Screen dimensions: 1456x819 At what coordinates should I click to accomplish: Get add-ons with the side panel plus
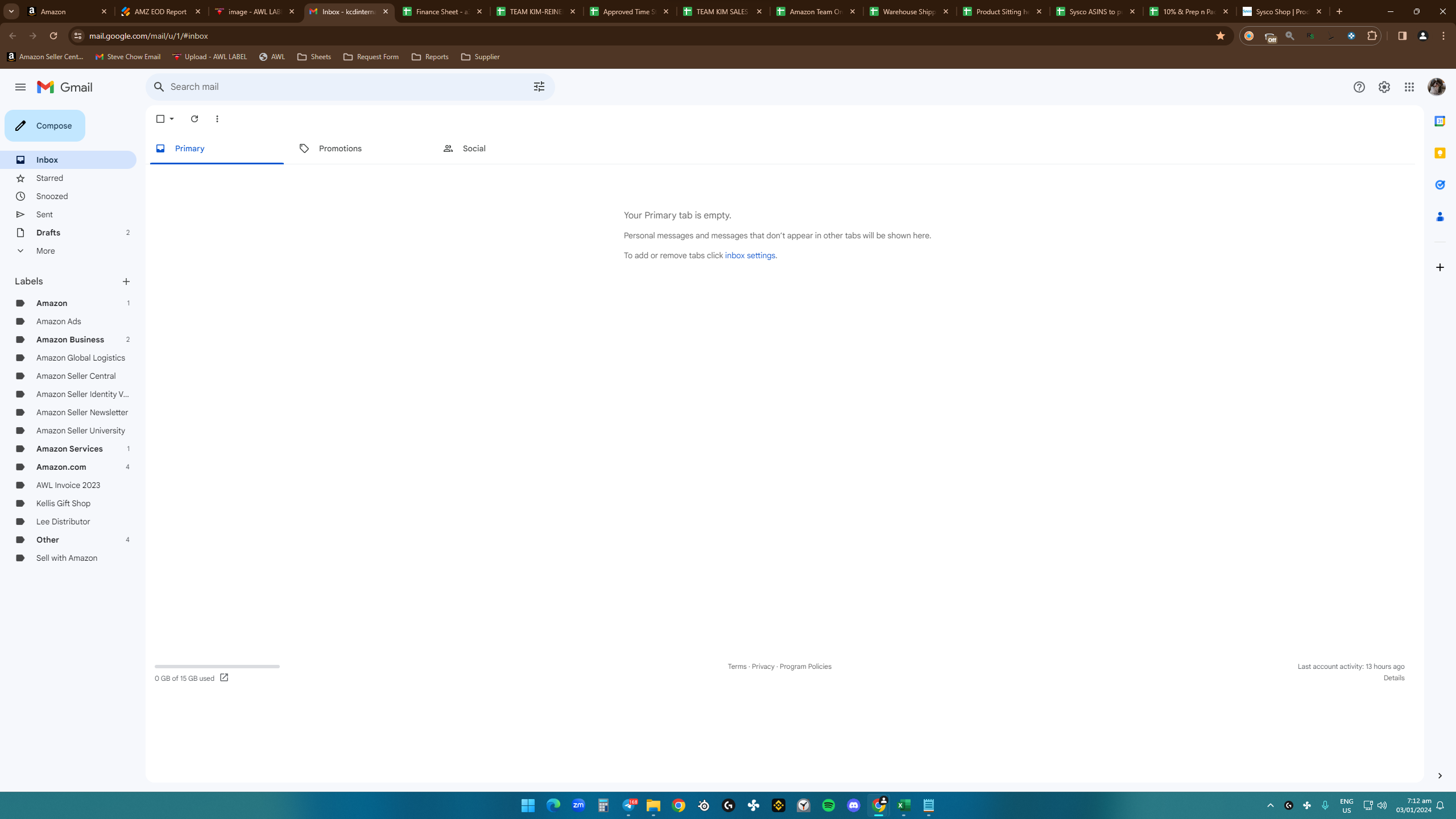tap(1440, 267)
